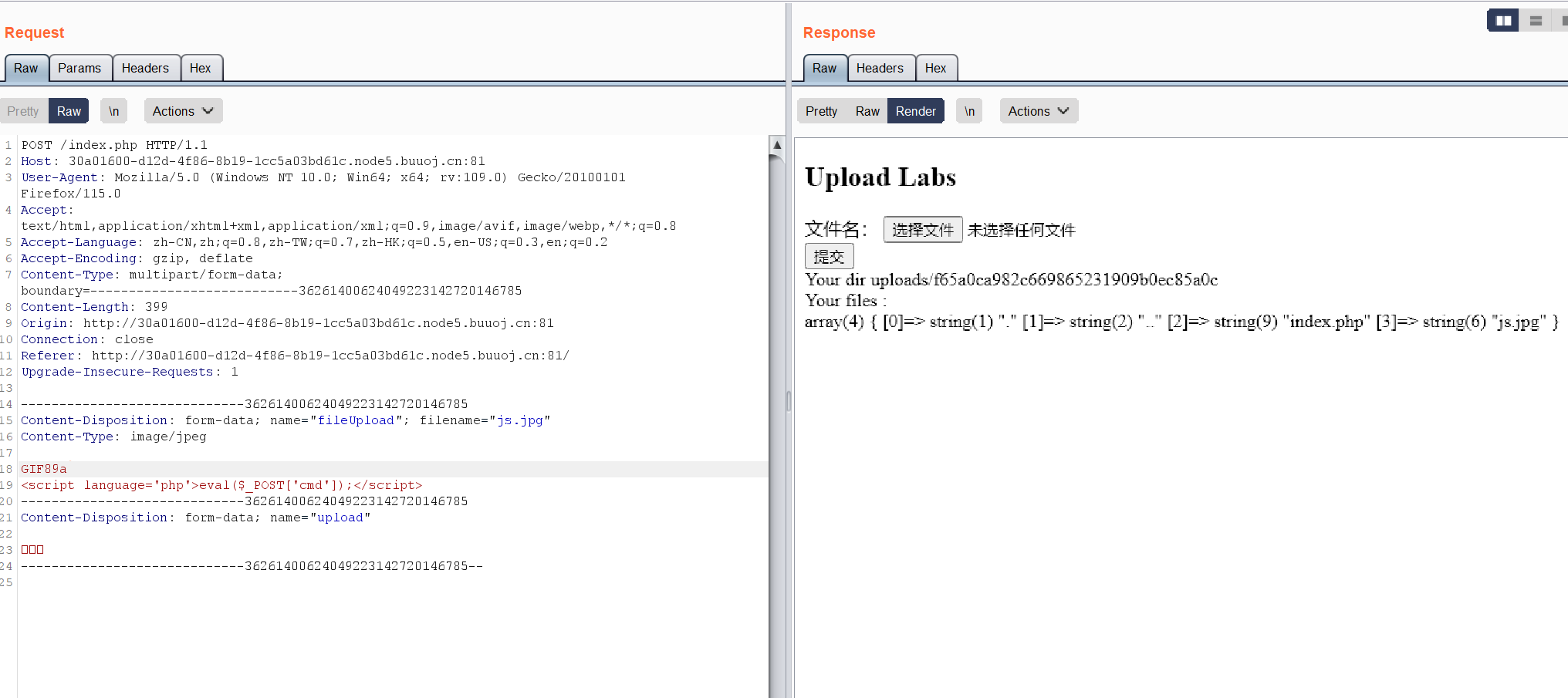Click the 选择文件 file chooser button
The image size is (1568, 698).
pyautogui.click(x=923, y=230)
